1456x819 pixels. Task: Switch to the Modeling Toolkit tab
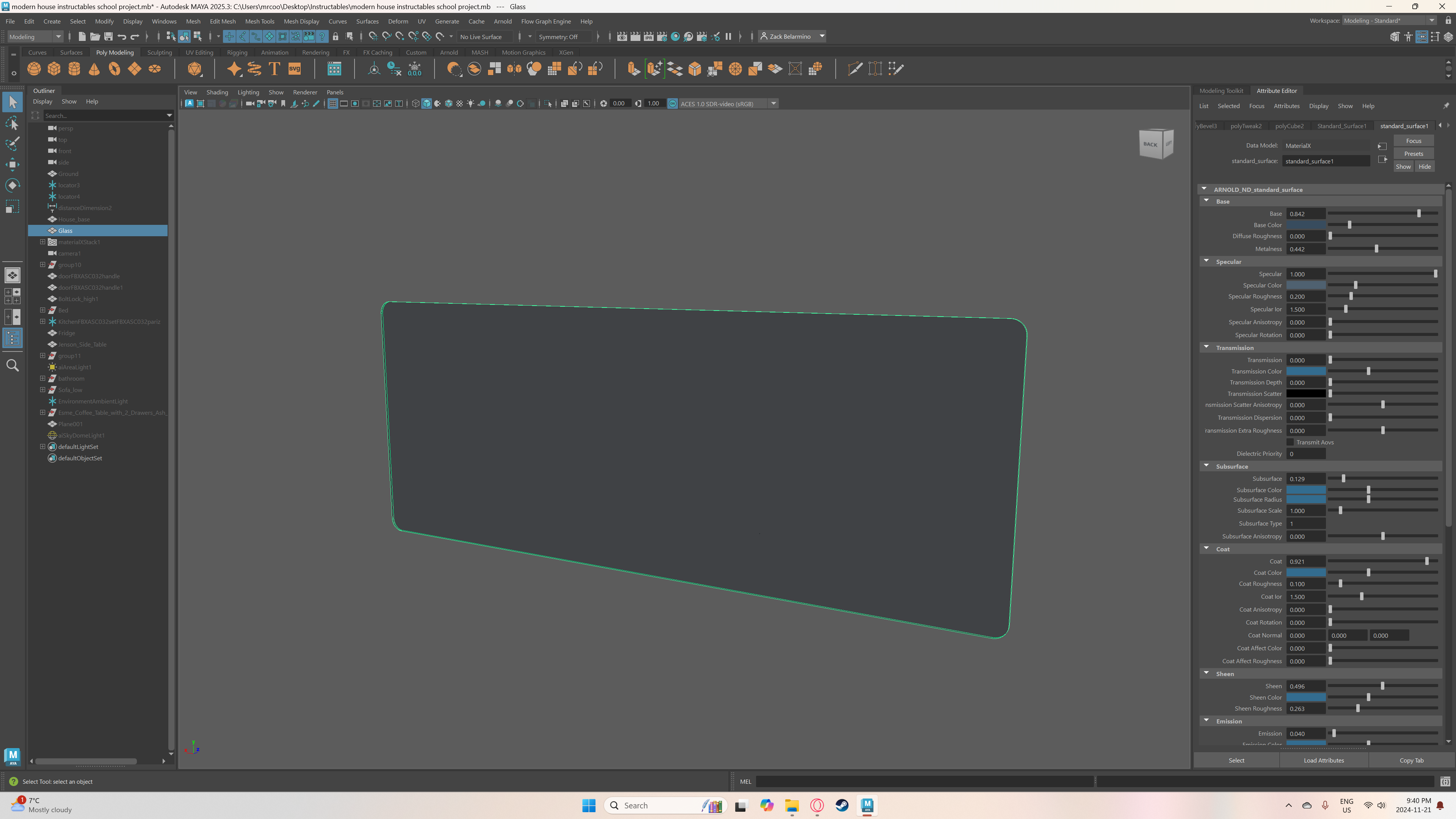tap(1221, 91)
